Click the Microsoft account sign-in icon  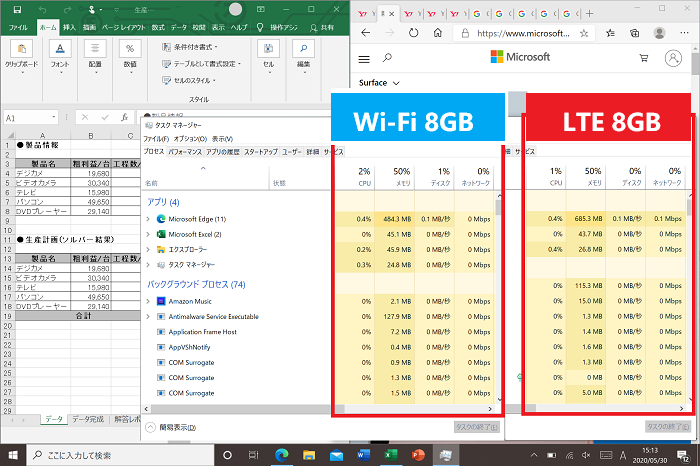click(x=673, y=58)
